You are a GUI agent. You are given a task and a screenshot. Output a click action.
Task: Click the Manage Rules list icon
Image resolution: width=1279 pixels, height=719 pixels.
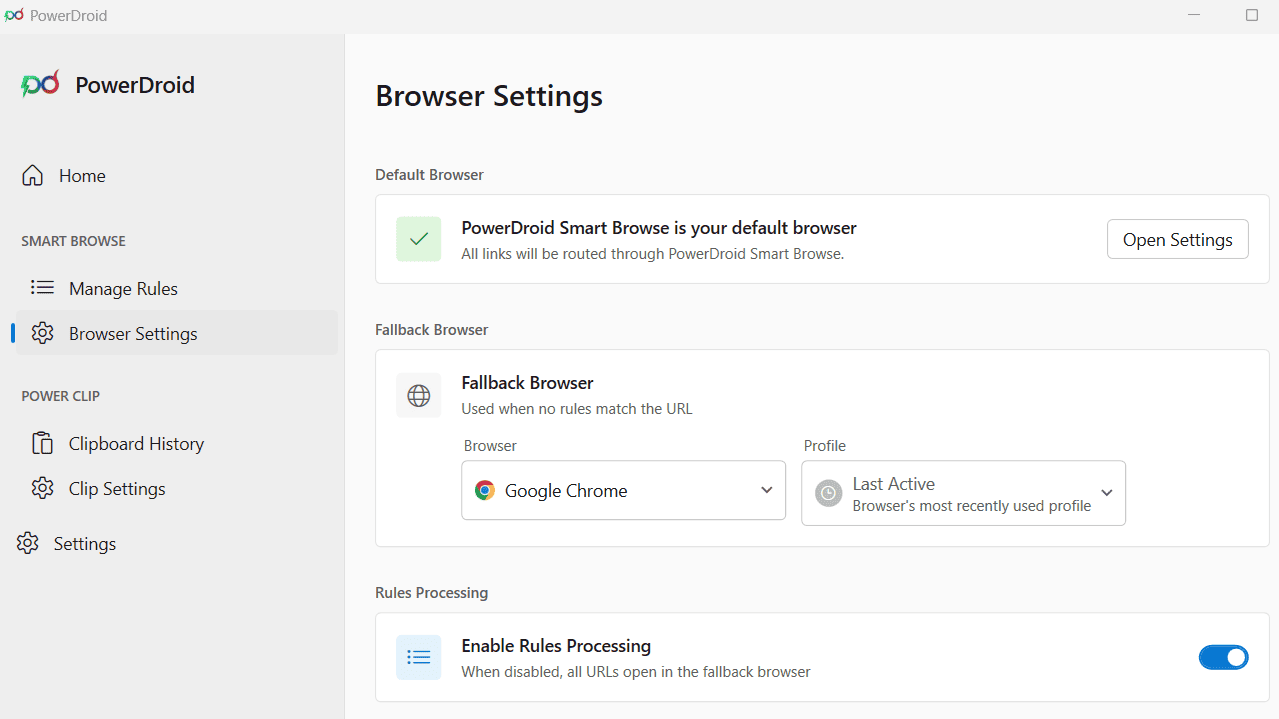(42, 288)
